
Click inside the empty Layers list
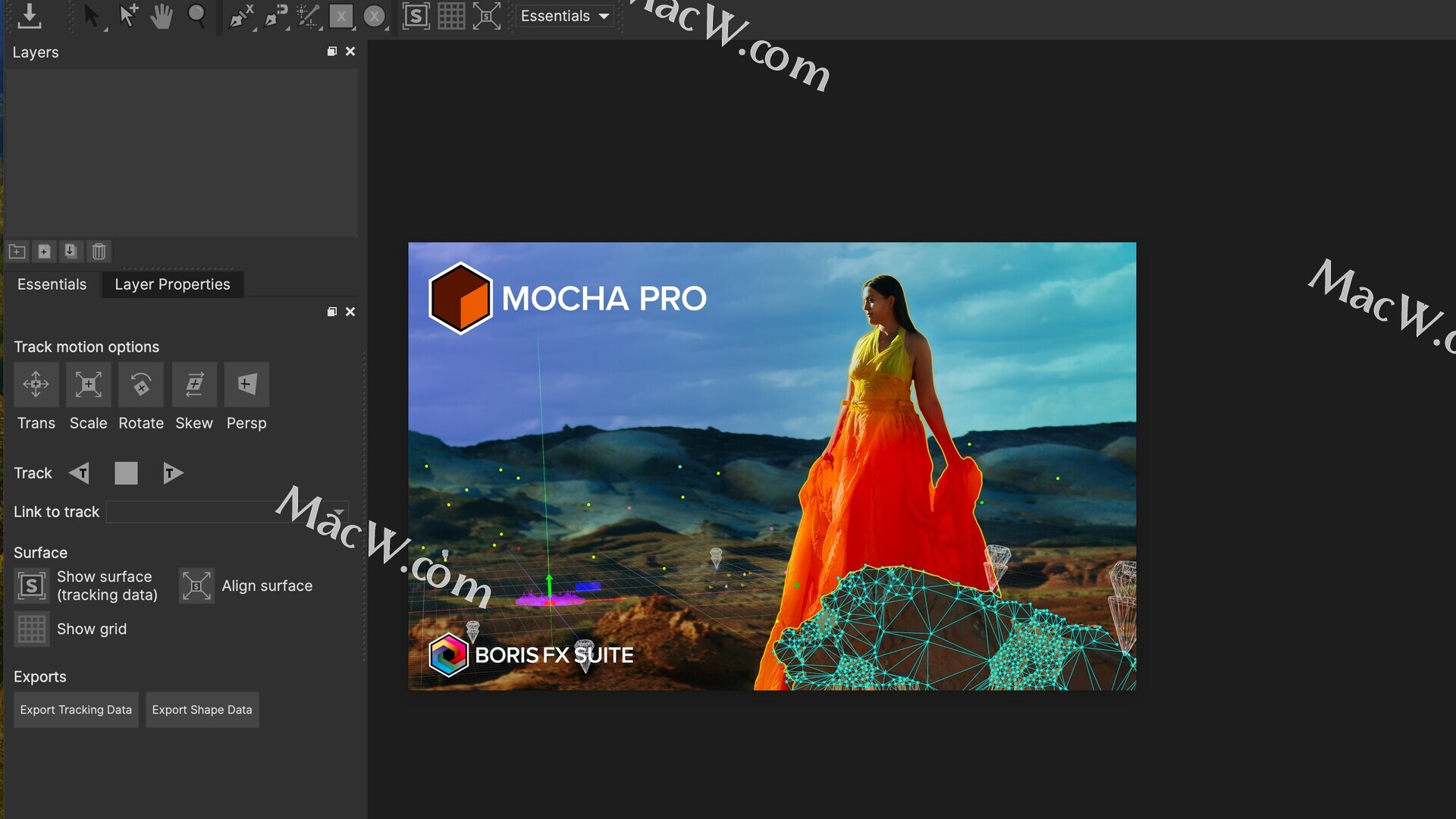[x=181, y=152]
